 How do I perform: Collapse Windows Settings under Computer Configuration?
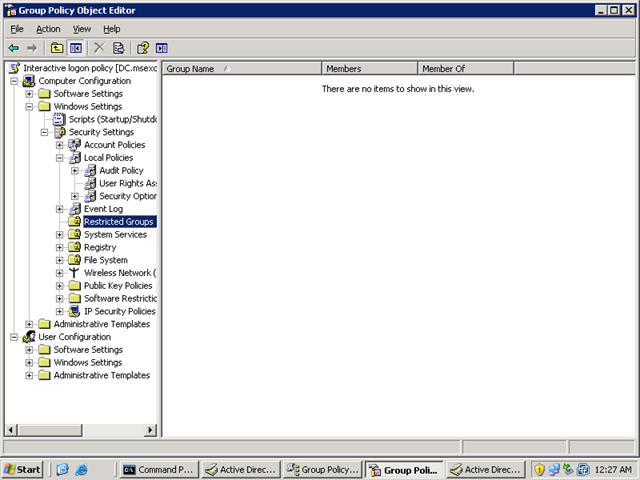point(29,107)
